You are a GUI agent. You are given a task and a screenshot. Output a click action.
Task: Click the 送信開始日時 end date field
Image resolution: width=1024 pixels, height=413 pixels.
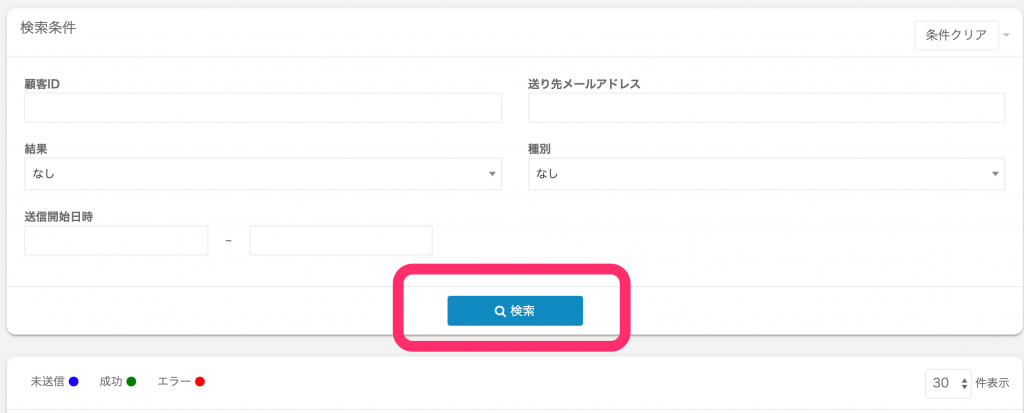(x=341, y=240)
